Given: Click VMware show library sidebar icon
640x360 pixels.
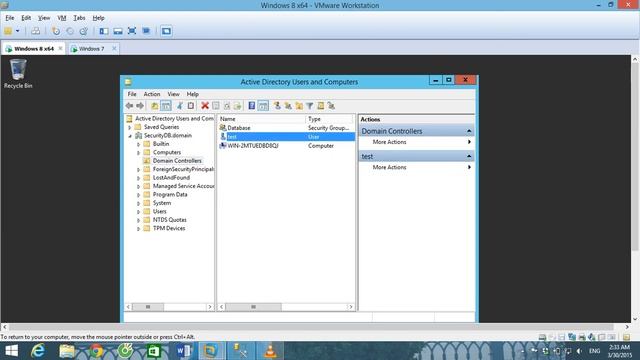Looking at the screenshot, I should [104, 31].
